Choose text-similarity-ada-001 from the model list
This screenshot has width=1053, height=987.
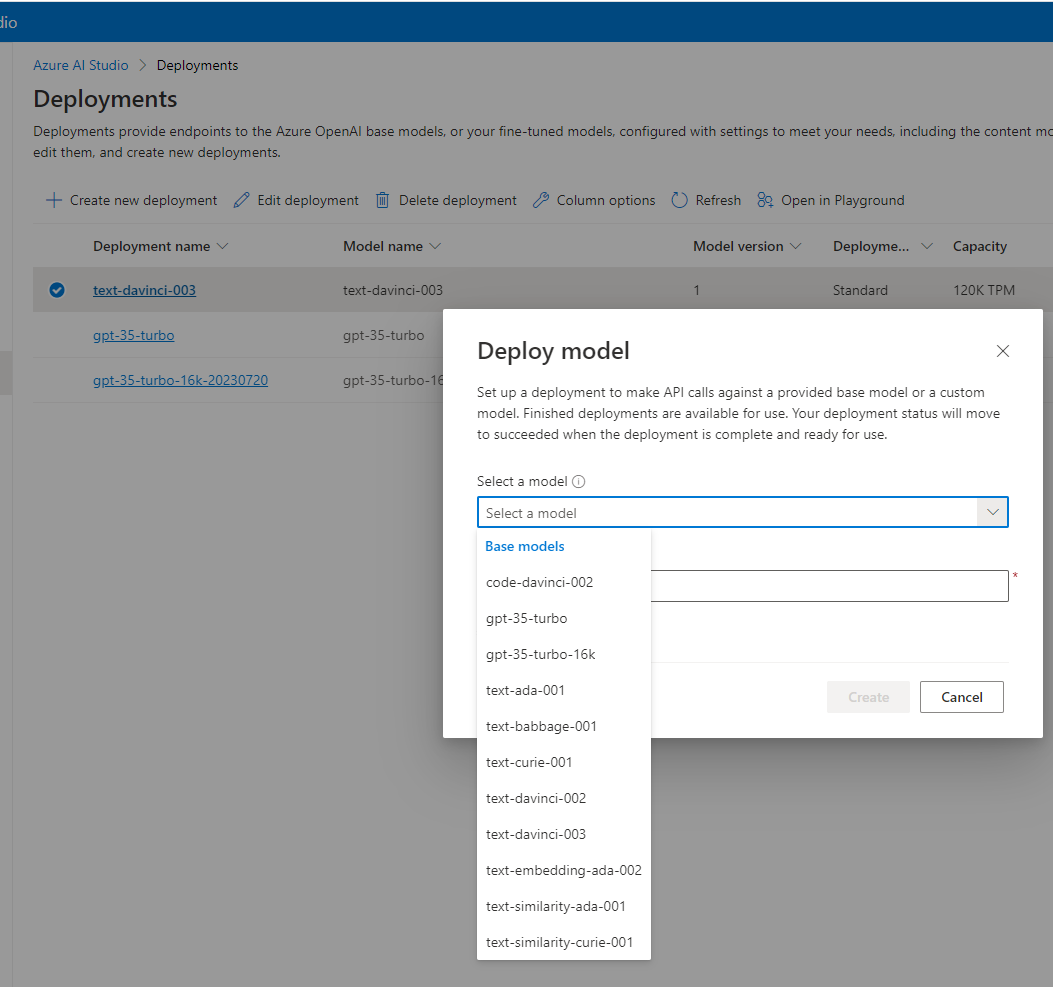coord(563,906)
